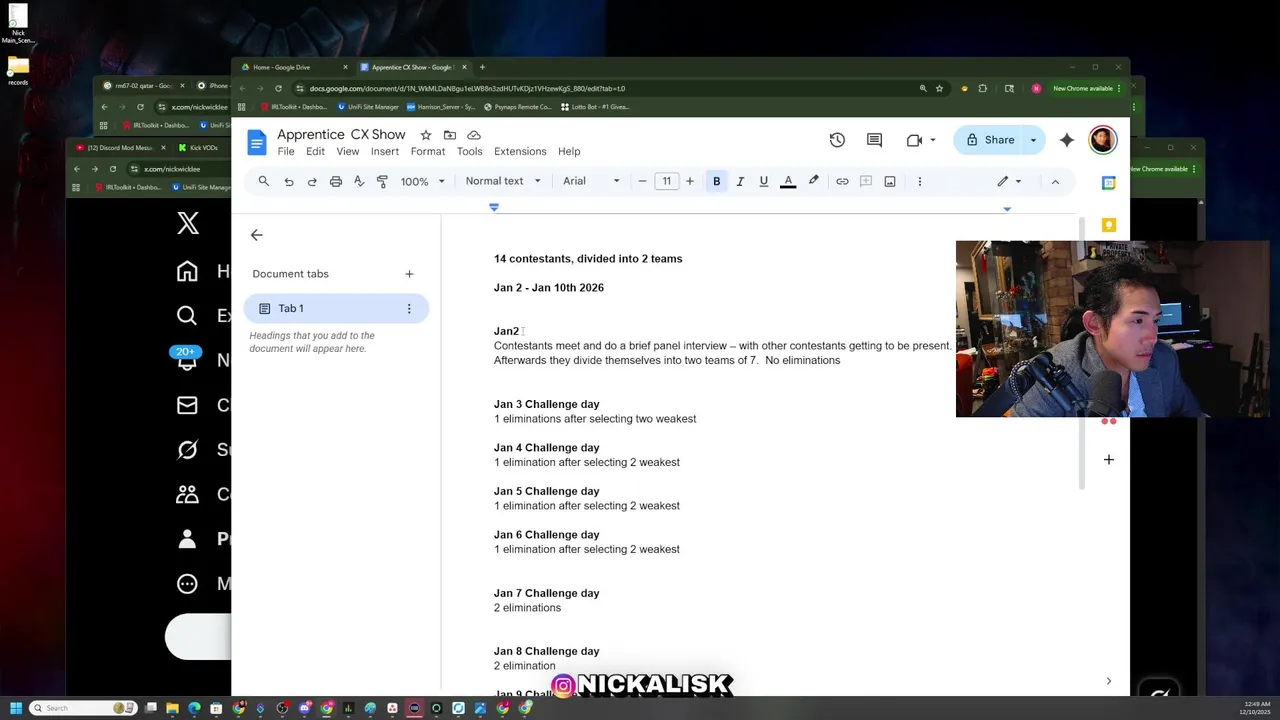Open version history clock icon
Viewport: 1280px width, 720px height.
(x=837, y=140)
